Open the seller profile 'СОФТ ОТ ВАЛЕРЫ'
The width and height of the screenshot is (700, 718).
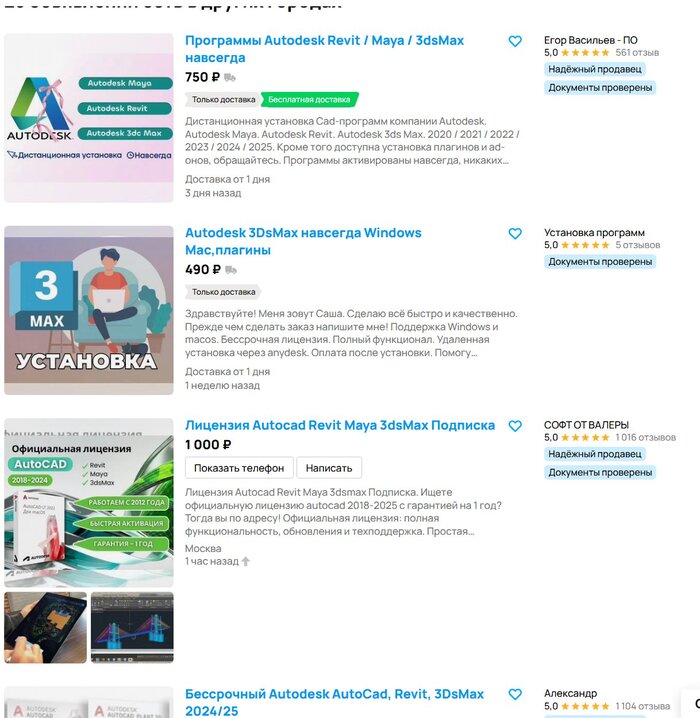point(586,425)
